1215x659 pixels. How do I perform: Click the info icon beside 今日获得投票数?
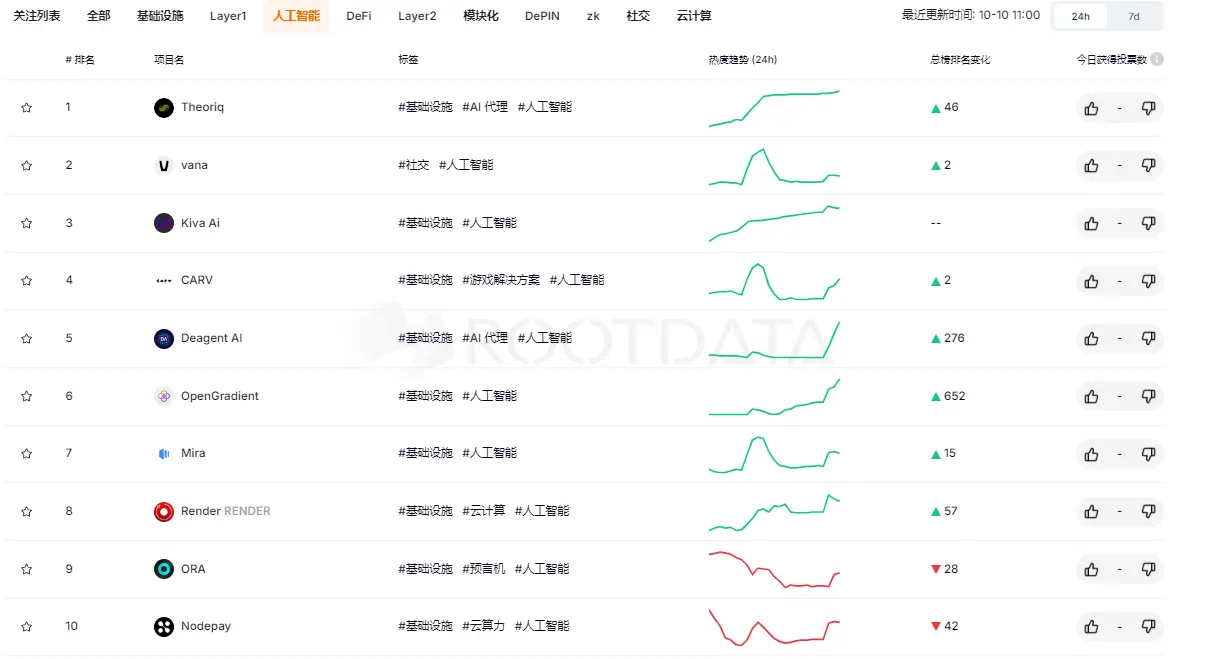(1157, 59)
